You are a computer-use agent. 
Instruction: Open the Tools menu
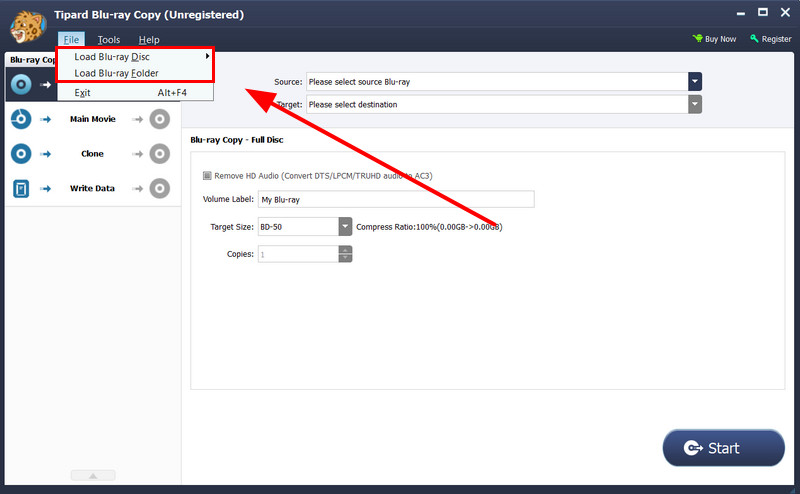tap(109, 39)
